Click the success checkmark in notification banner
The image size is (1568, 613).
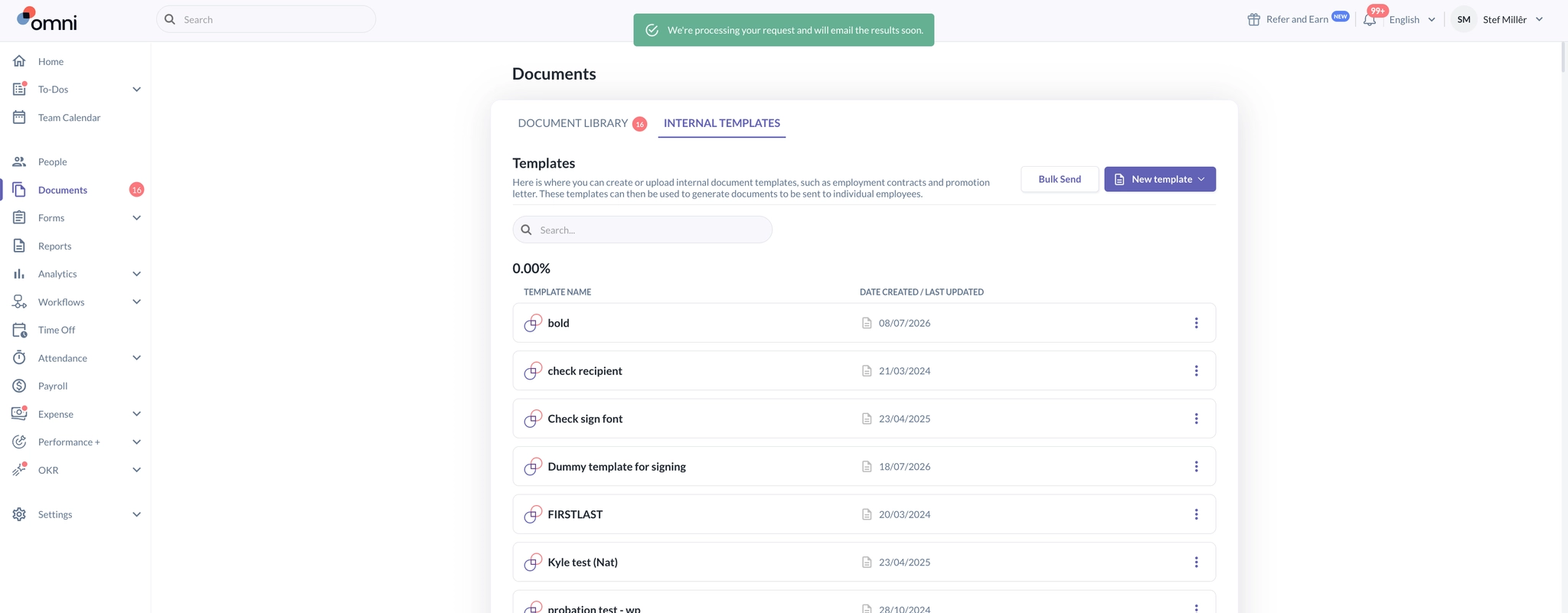[x=652, y=30]
